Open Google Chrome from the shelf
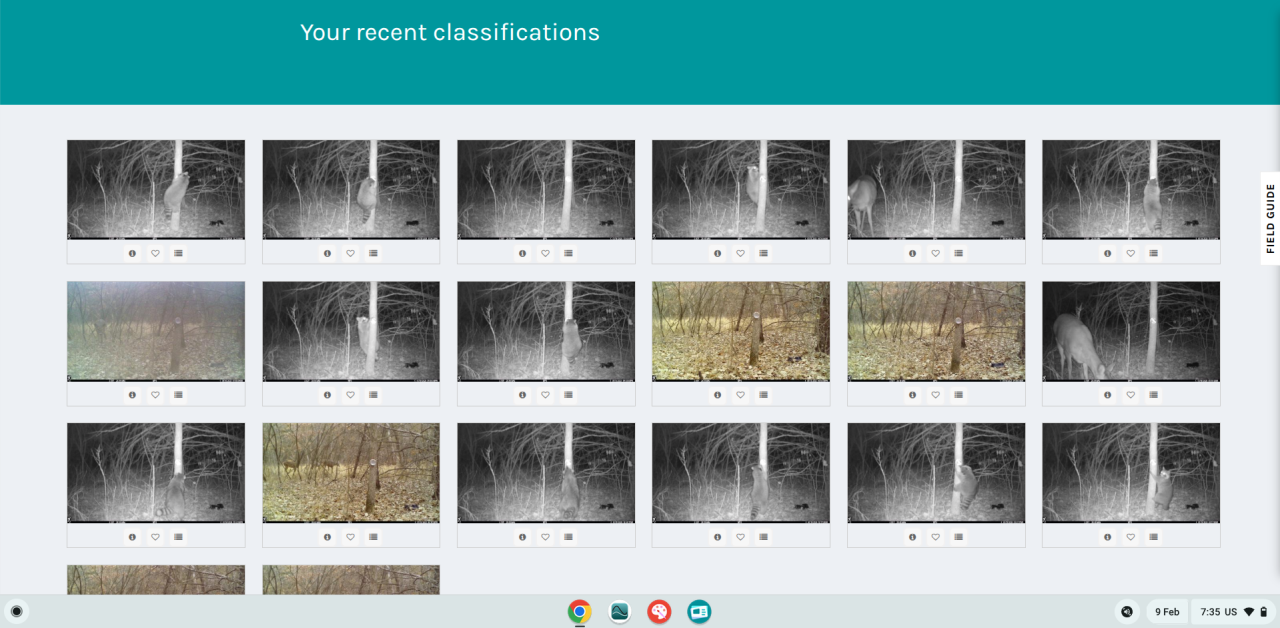The width and height of the screenshot is (1280, 628). [x=579, y=611]
